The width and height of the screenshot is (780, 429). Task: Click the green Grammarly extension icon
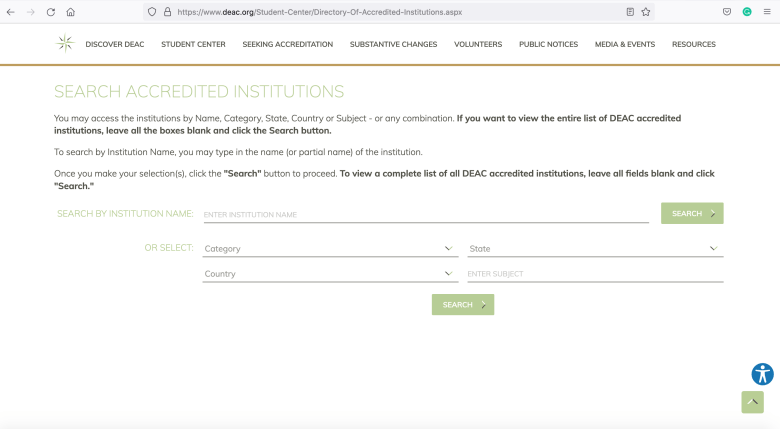tap(747, 12)
